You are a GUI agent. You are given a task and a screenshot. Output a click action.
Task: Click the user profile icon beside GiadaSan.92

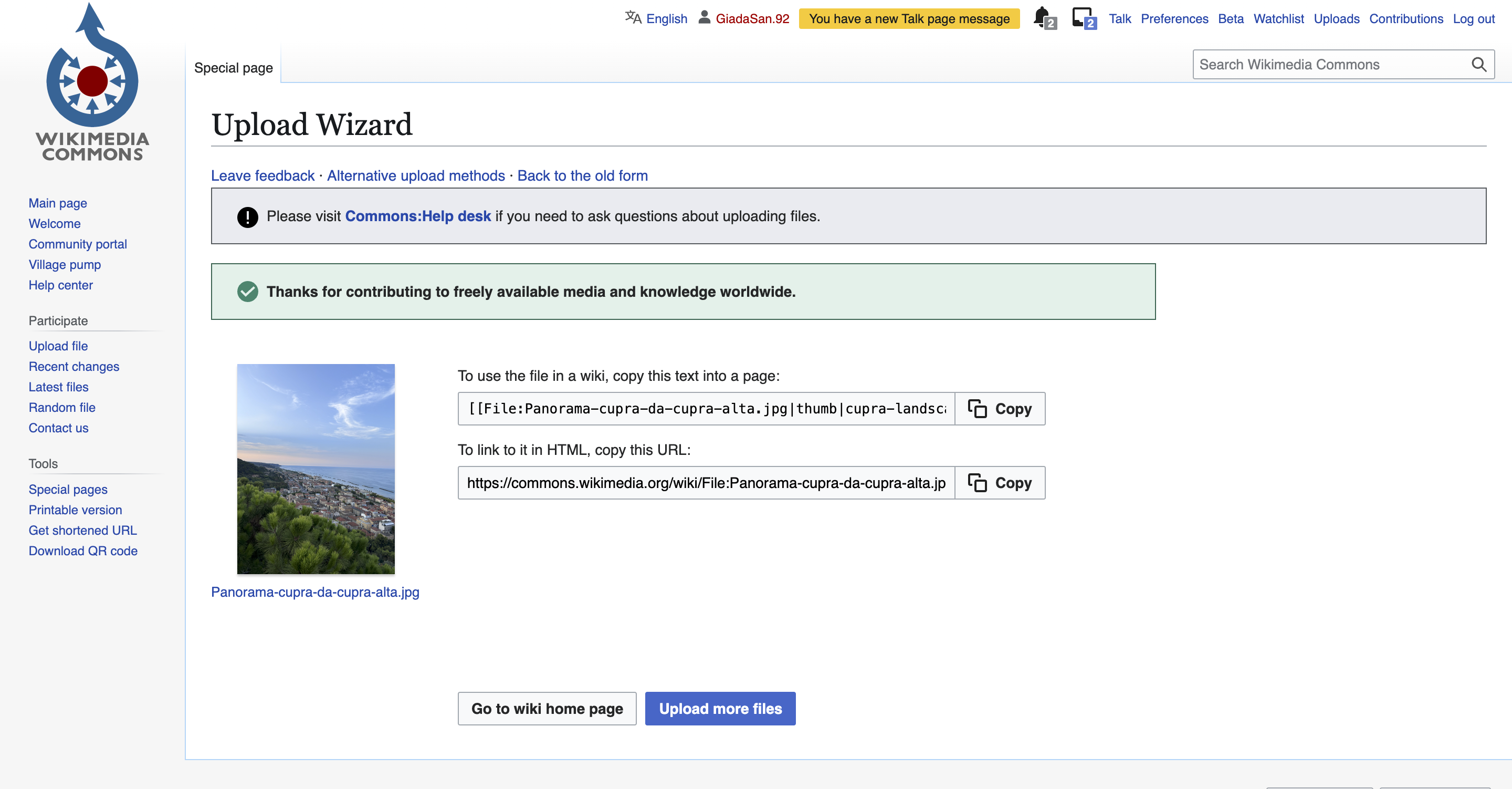click(703, 18)
